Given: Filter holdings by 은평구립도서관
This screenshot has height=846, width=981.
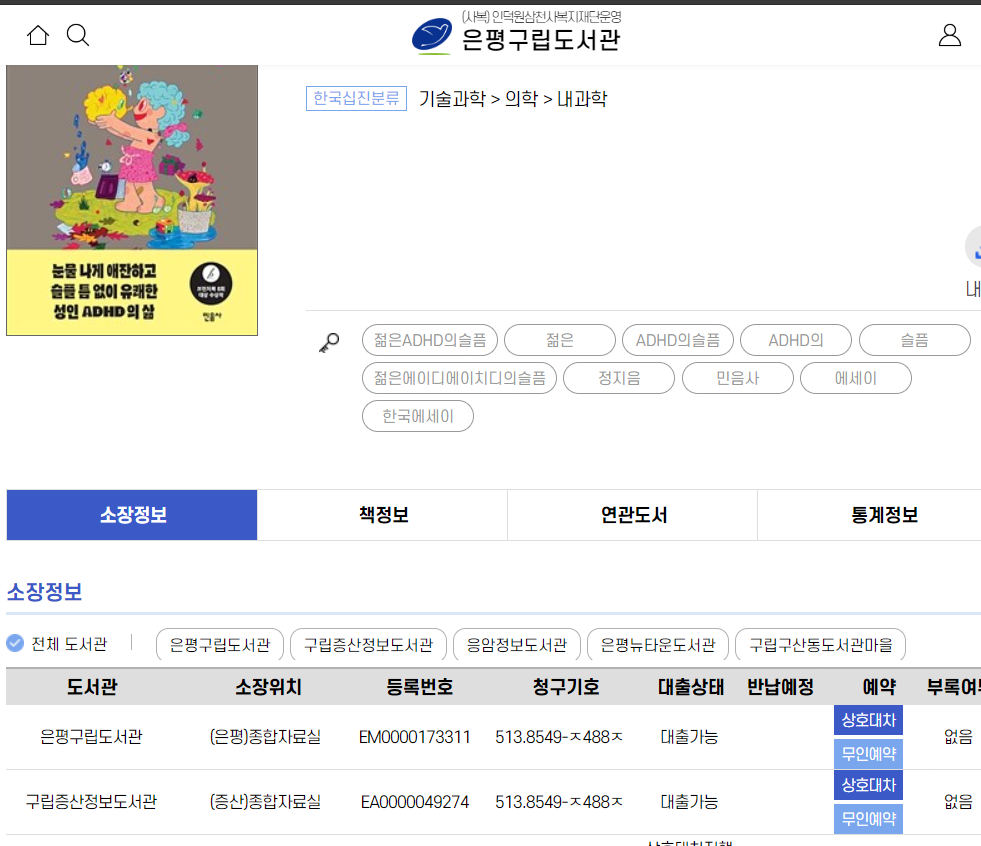Looking at the screenshot, I should click(220, 645).
